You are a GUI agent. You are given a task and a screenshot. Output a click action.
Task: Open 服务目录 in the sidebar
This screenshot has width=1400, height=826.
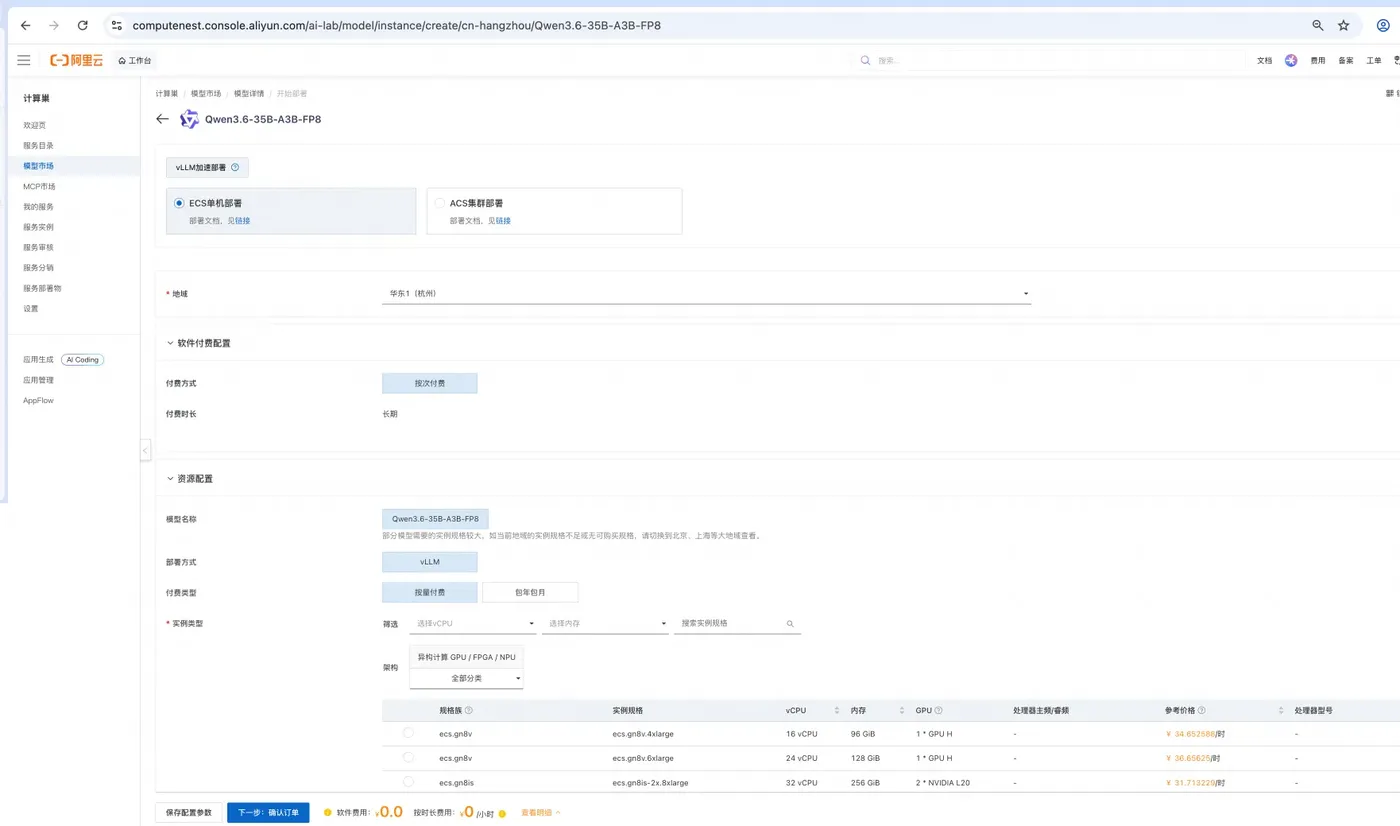coord(39,146)
